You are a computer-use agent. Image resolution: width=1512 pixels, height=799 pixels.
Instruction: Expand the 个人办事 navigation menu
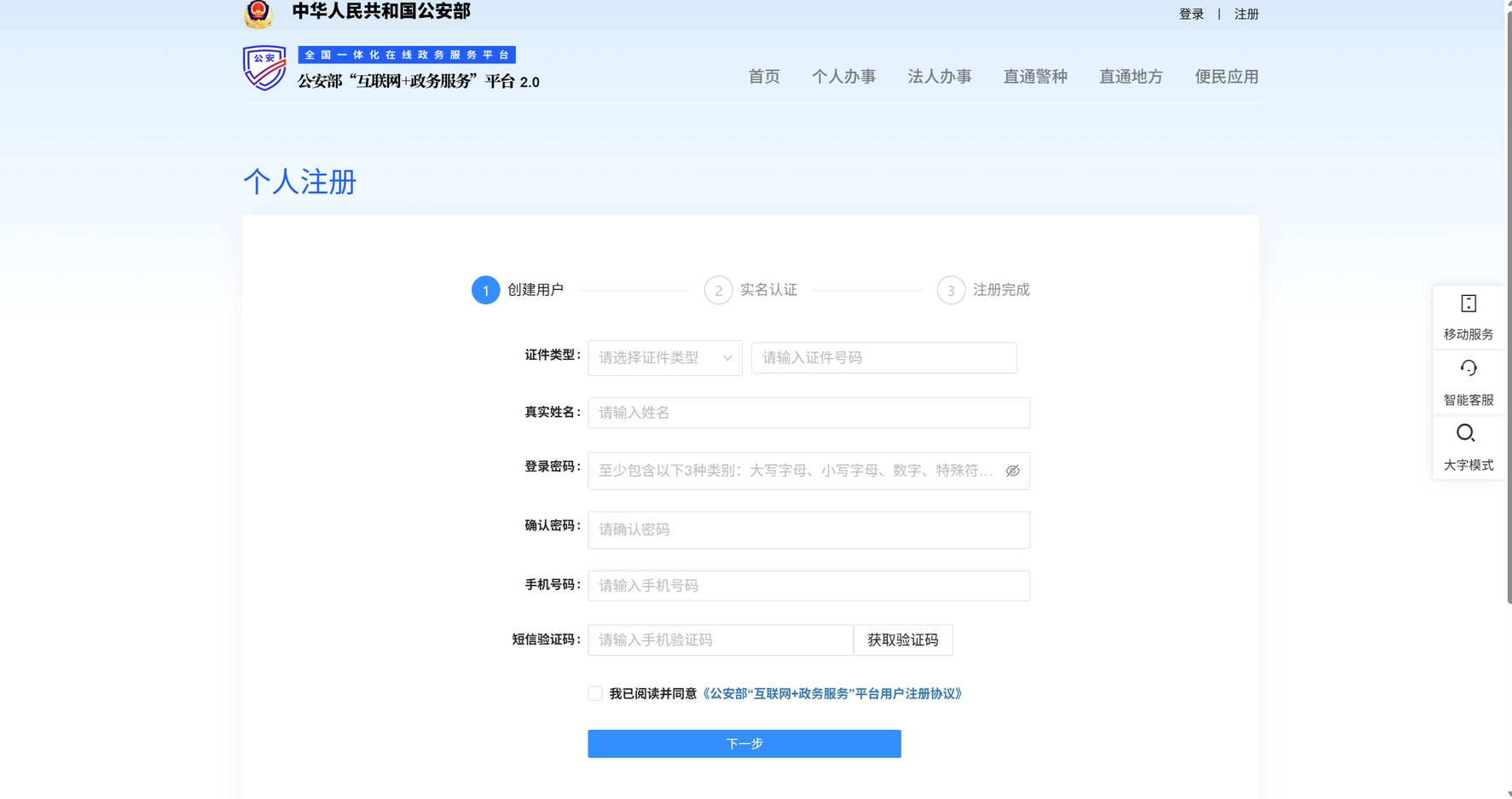pos(844,77)
